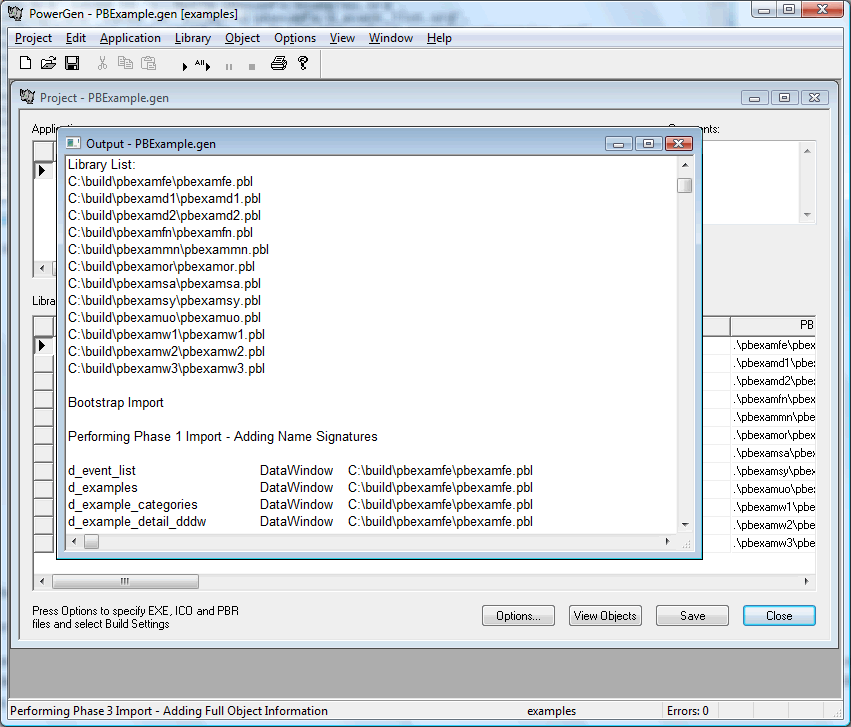Click the Save floppy disk icon
Image resolution: width=851 pixels, height=727 pixels.
click(72, 63)
